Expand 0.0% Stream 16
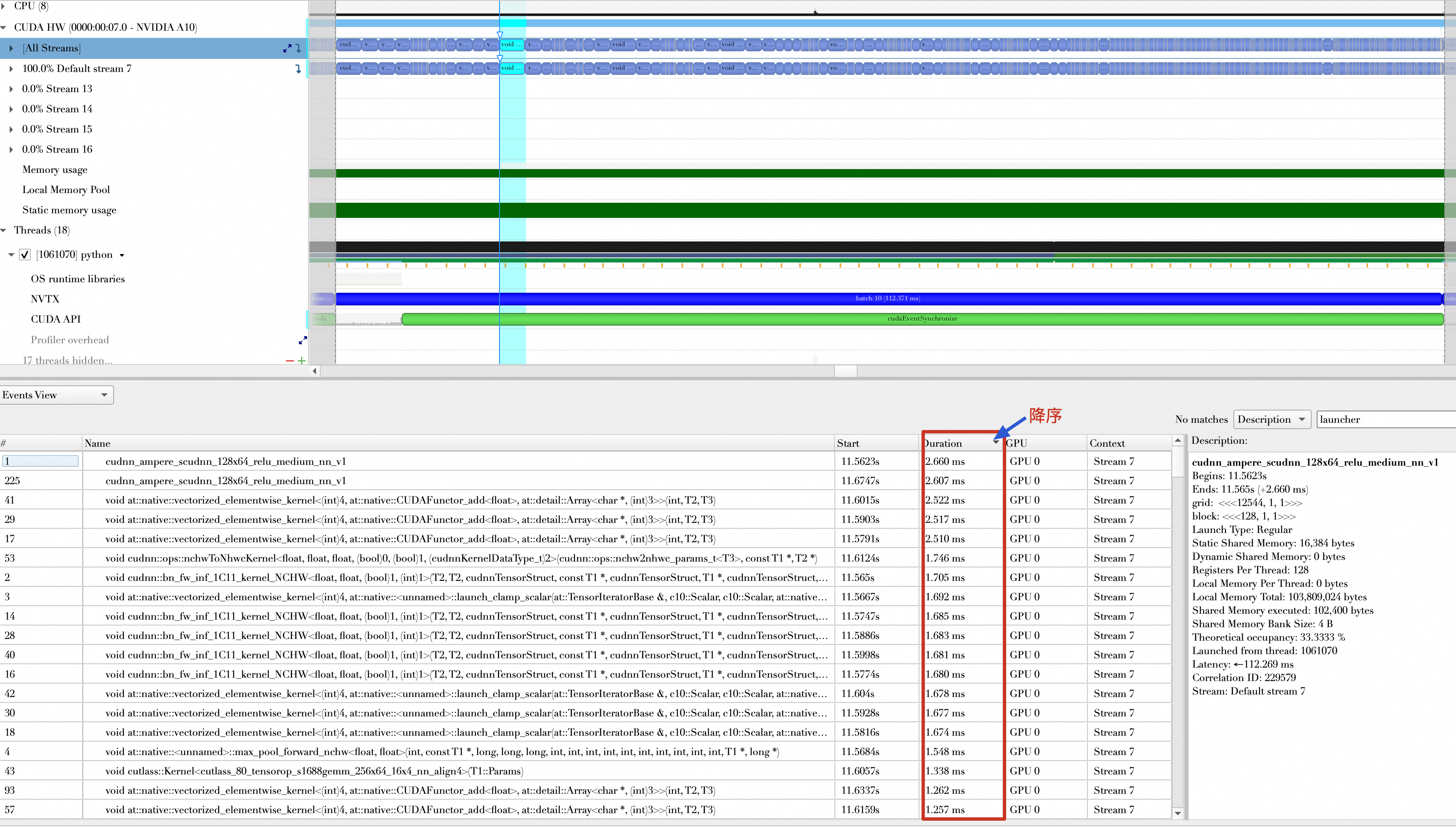 pyautogui.click(x=11, y=149)
